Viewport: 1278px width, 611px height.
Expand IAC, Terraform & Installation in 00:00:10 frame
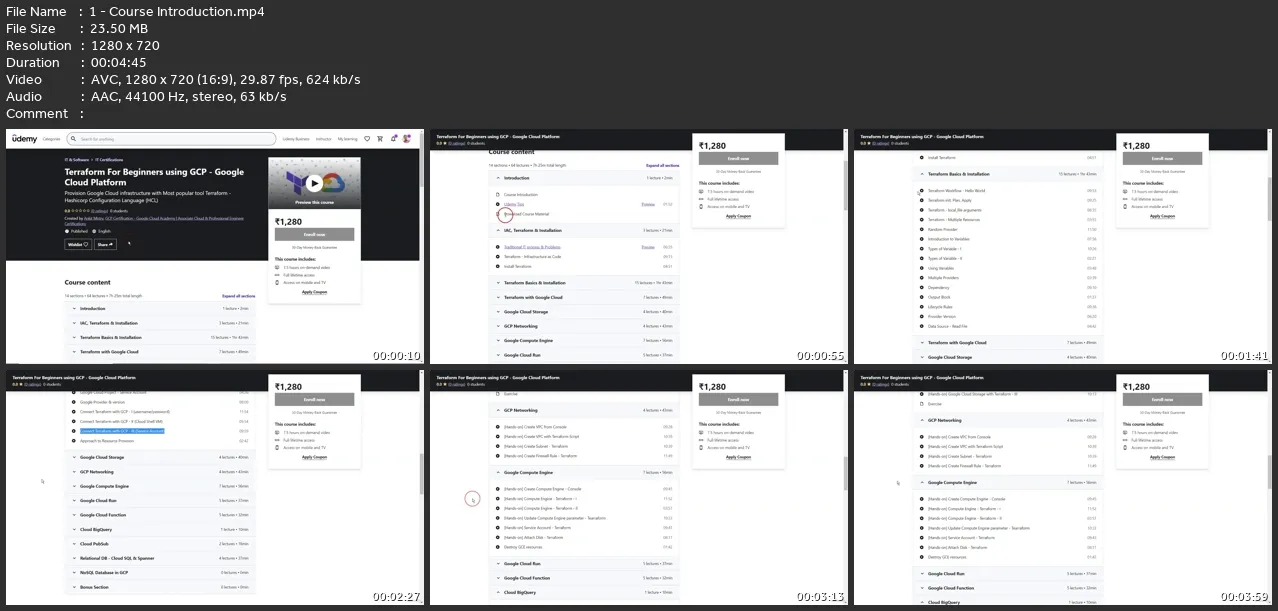point(160,323)
